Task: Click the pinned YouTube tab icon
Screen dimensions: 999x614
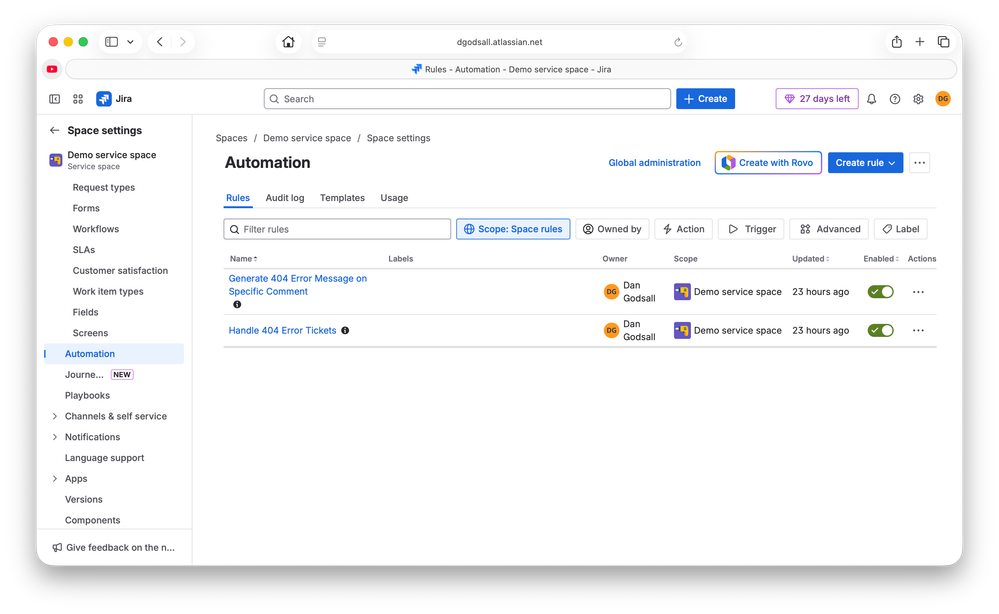Action: click(x=52, y=69)
